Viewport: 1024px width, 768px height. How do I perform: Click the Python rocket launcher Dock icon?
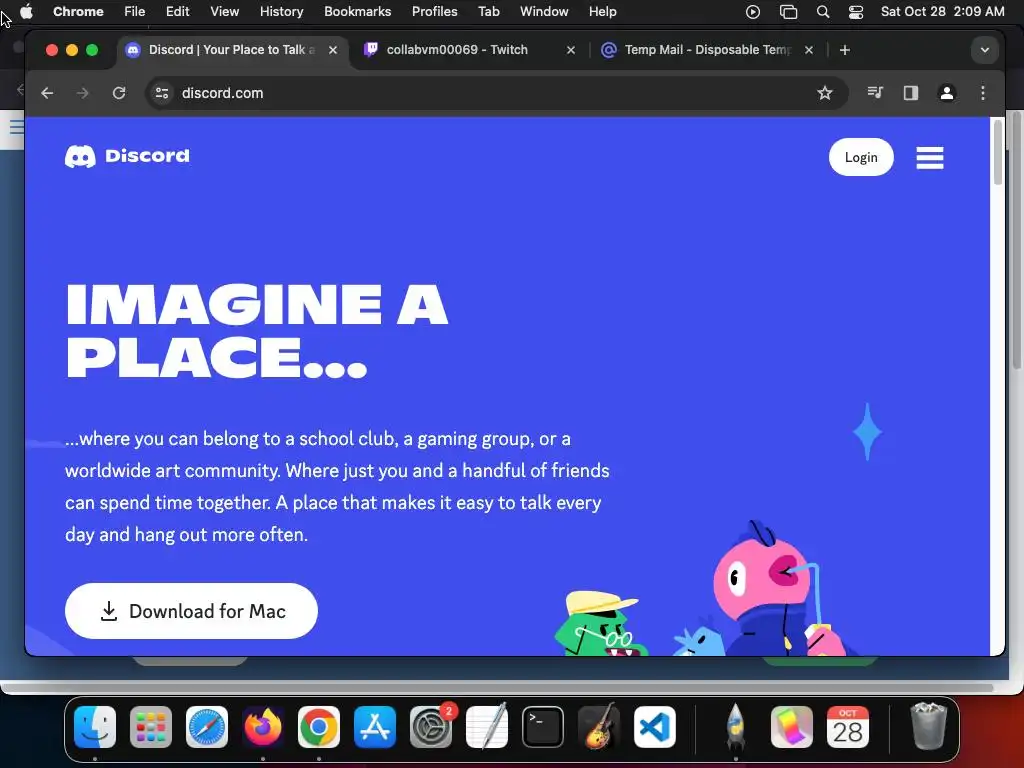735,727
